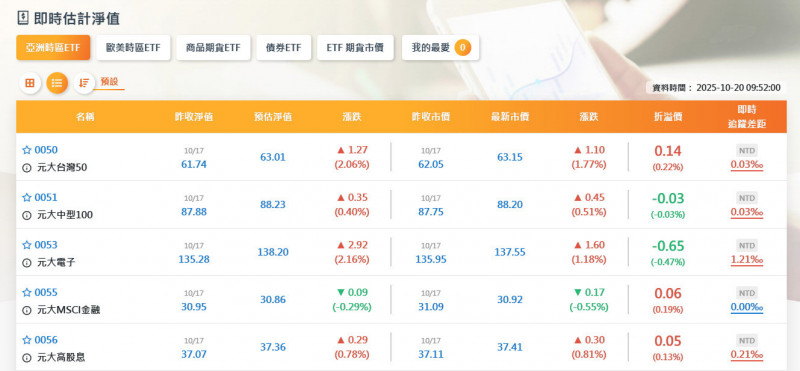800x371 pixels.
Task: Open ETF code 0055 link
Action: pos(46,292)
